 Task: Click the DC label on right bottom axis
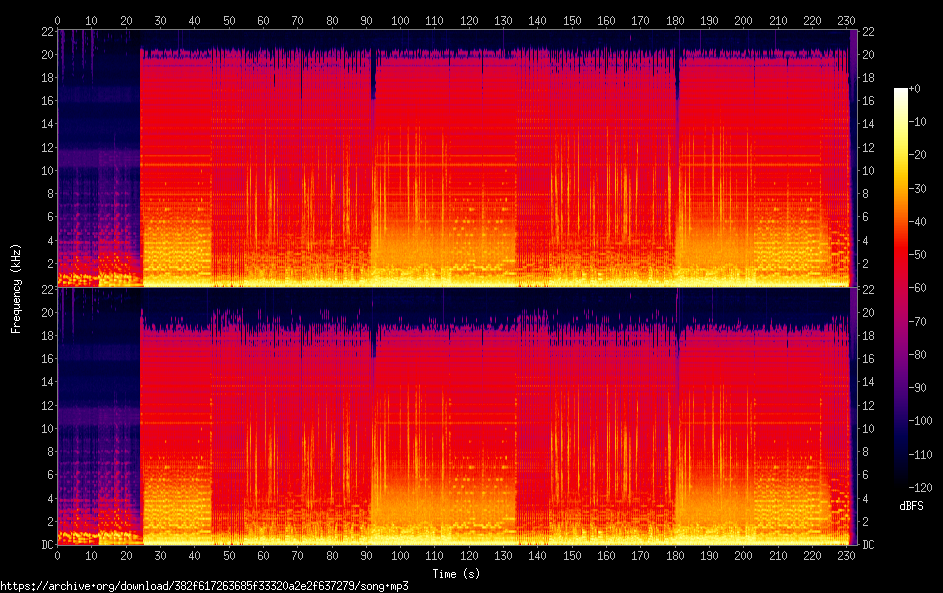(868, 545)
